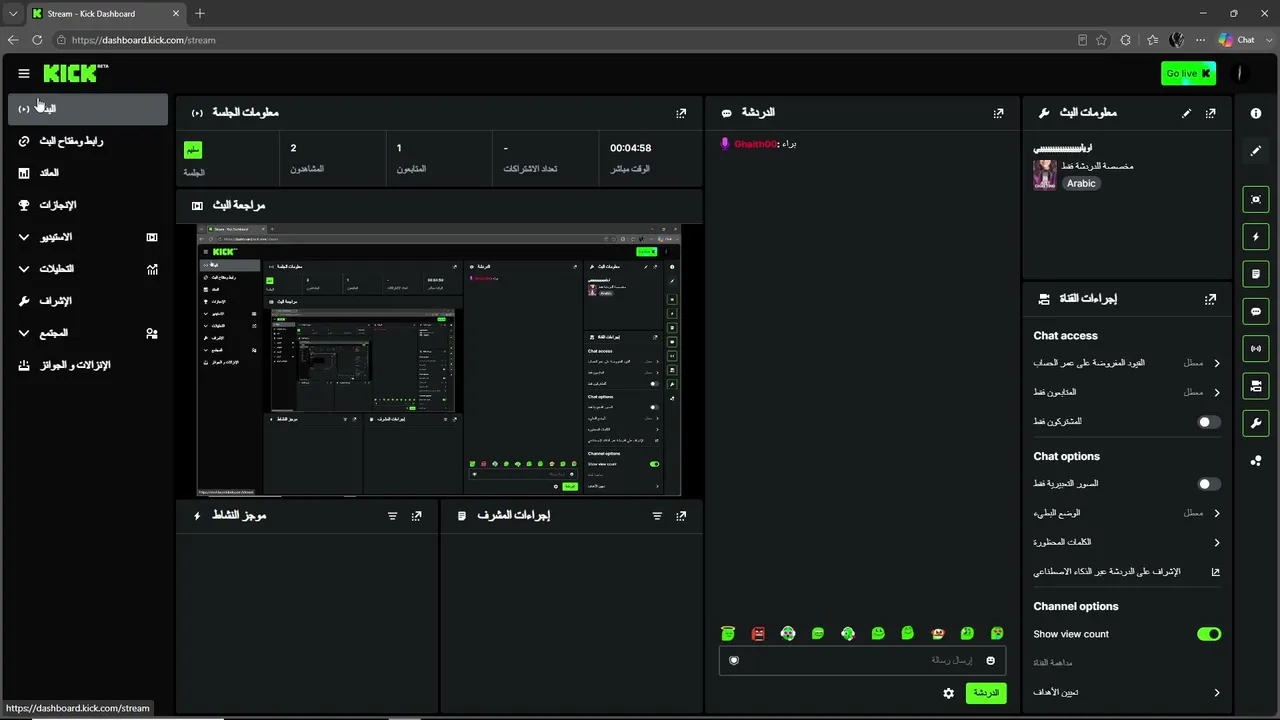Open الإشراف على الدردشة AI moderation link
This screenshot has width=1280, height=720.
(1127, 572)
